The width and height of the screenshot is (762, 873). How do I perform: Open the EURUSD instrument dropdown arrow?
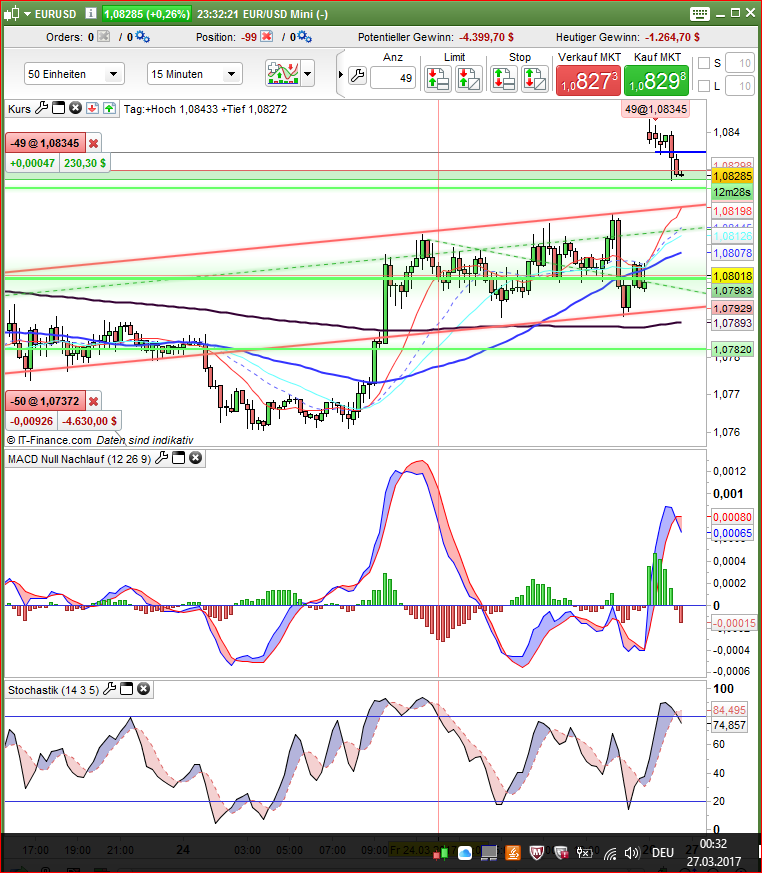click(x=27, y=14)
